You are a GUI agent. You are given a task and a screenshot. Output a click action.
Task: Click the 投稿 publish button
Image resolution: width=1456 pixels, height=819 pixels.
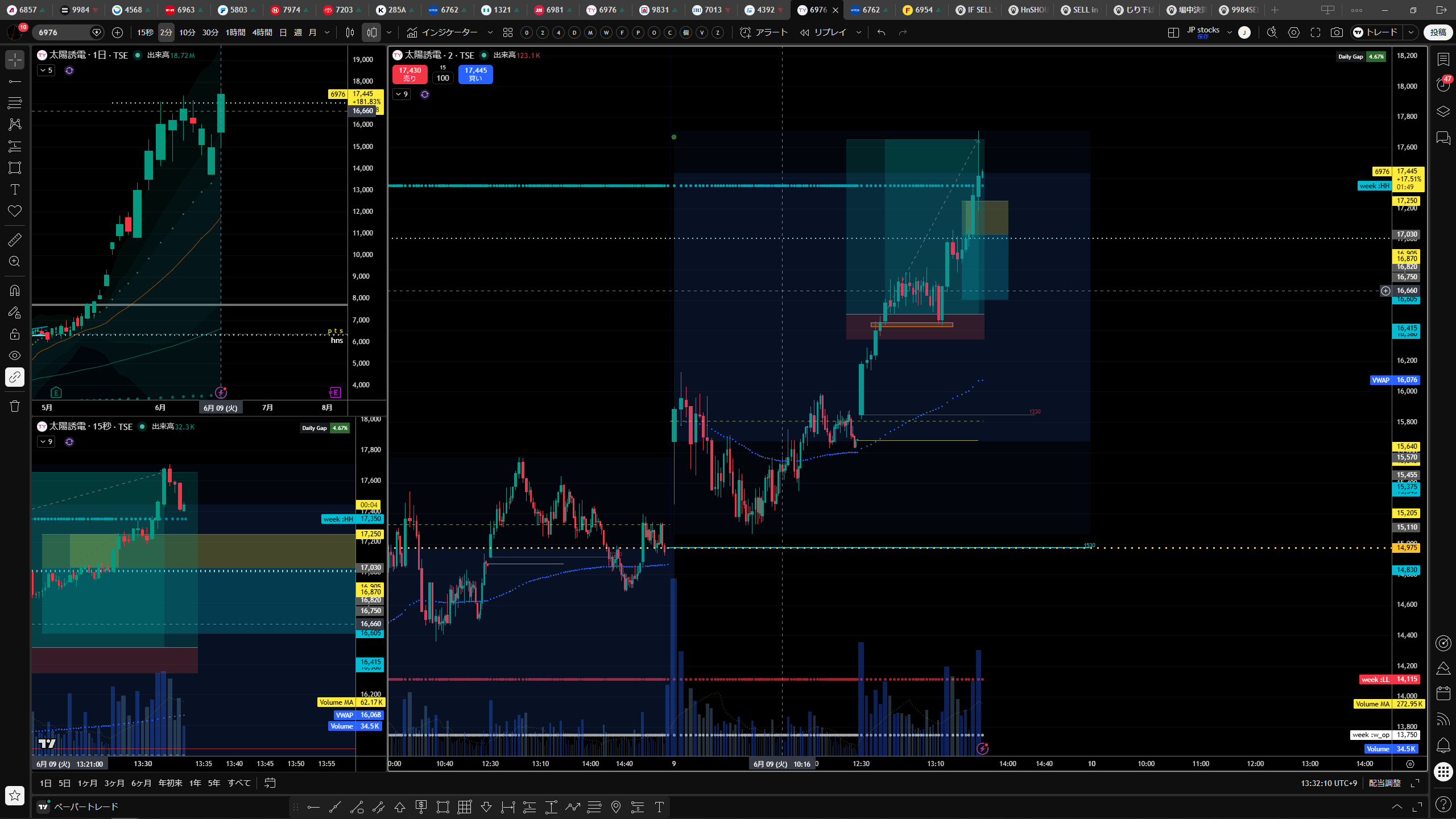[x=1438, y=32]
